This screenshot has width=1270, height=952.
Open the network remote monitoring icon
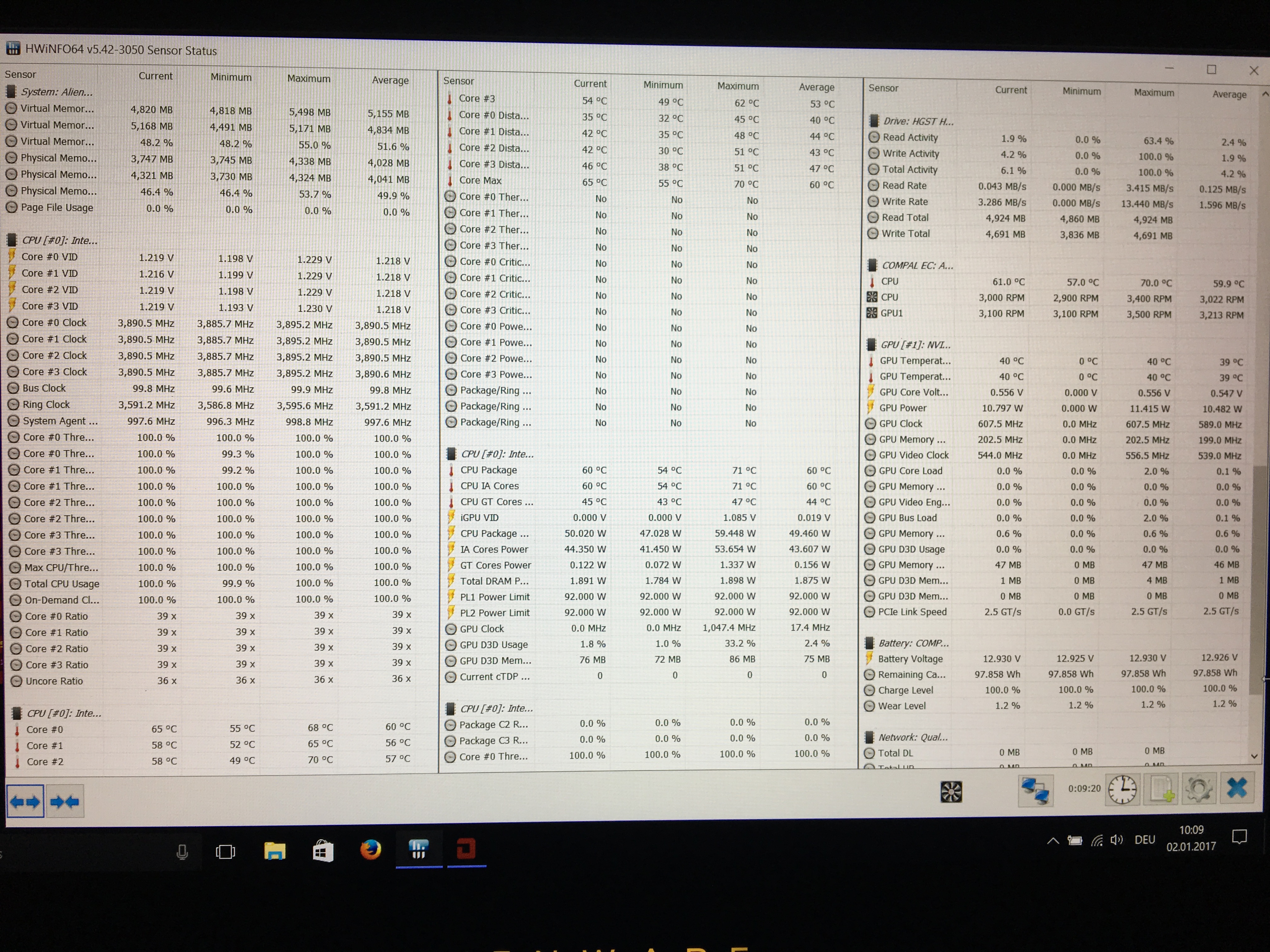click(x=1035, y=790)
